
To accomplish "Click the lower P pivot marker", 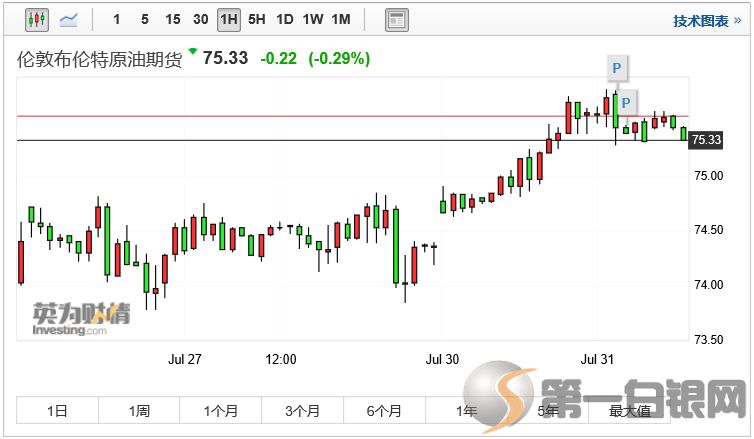I will click(626, 103).
